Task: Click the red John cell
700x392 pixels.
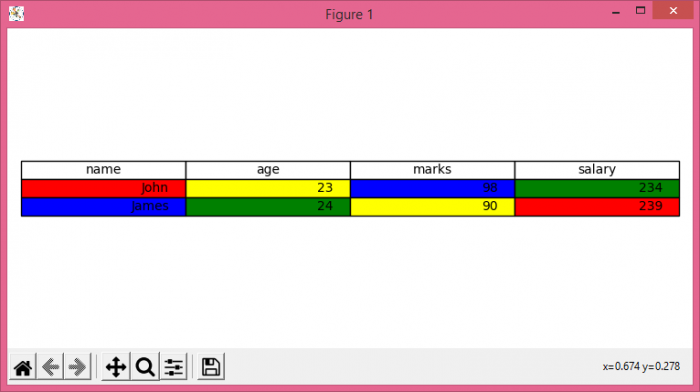Action: coord(104,188)
